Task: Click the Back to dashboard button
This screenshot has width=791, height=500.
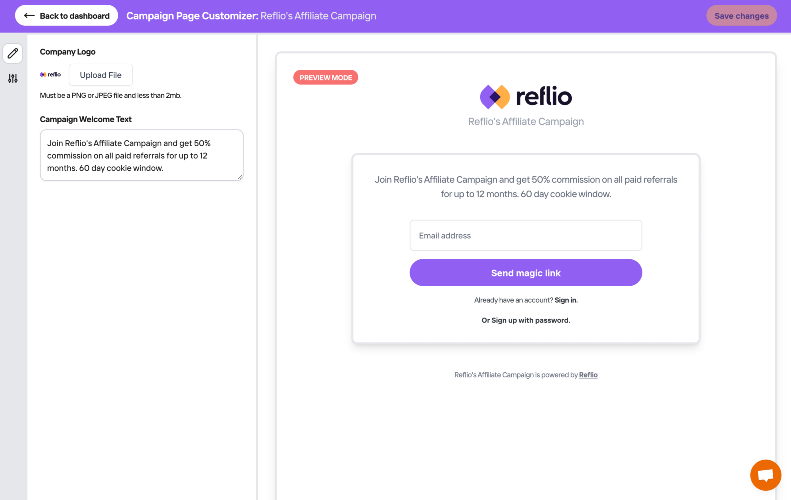Action: (66, 16)
